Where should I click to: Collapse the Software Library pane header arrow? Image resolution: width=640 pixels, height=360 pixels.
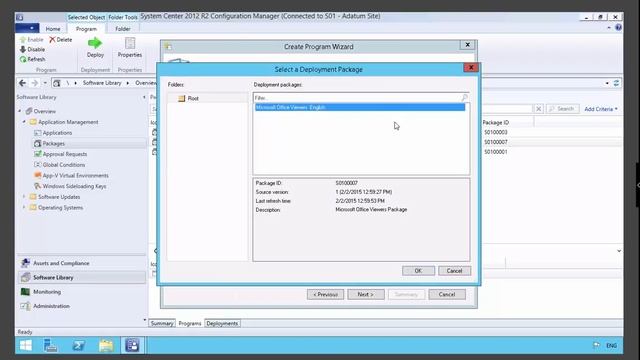tap(144, 97)
